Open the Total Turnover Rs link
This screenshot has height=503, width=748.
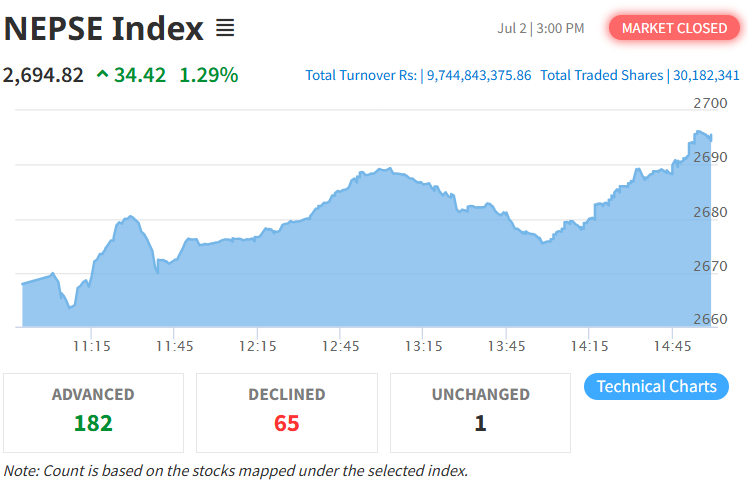(418, 75)
